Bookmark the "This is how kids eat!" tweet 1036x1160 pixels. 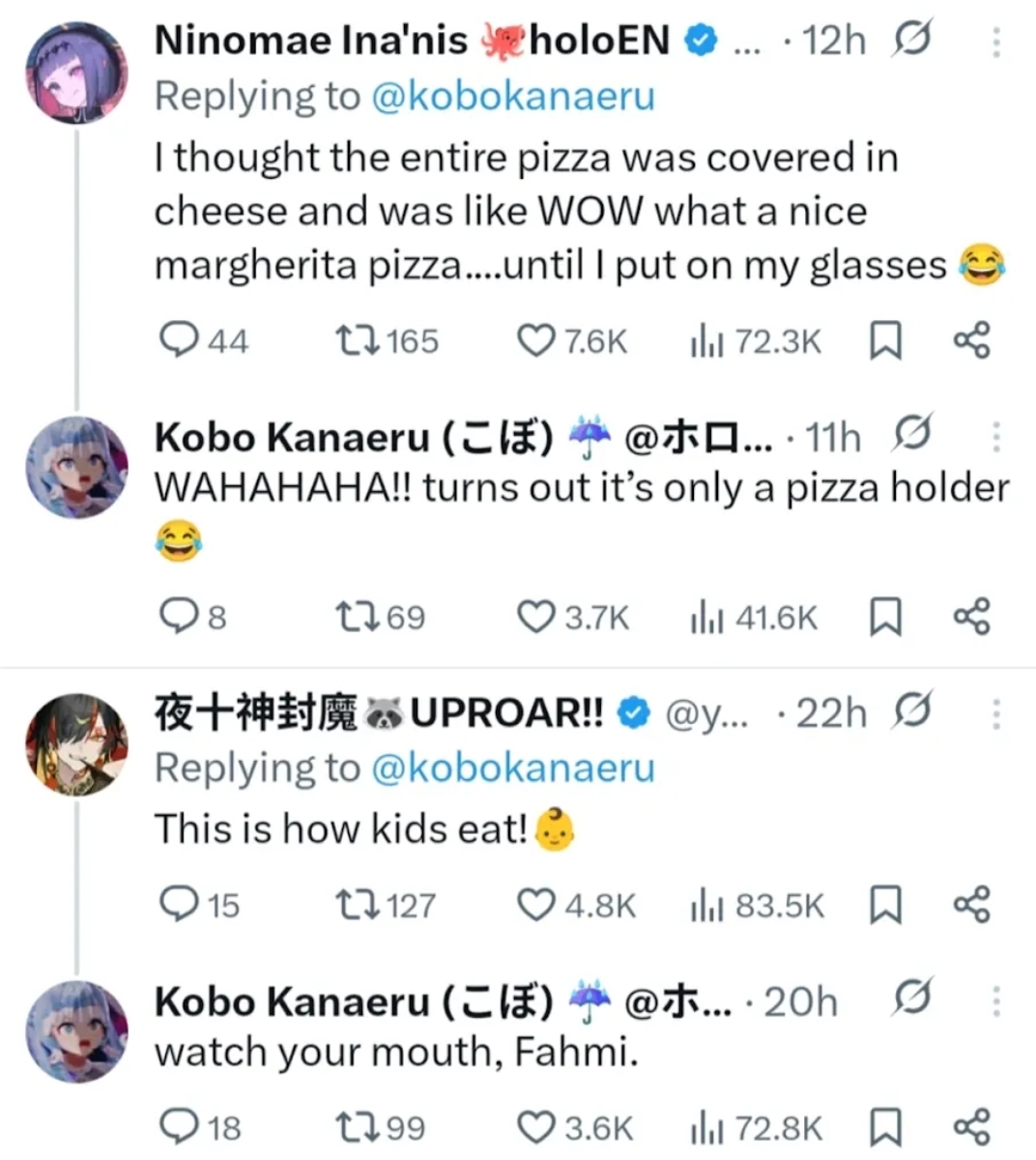pos(885,906)
